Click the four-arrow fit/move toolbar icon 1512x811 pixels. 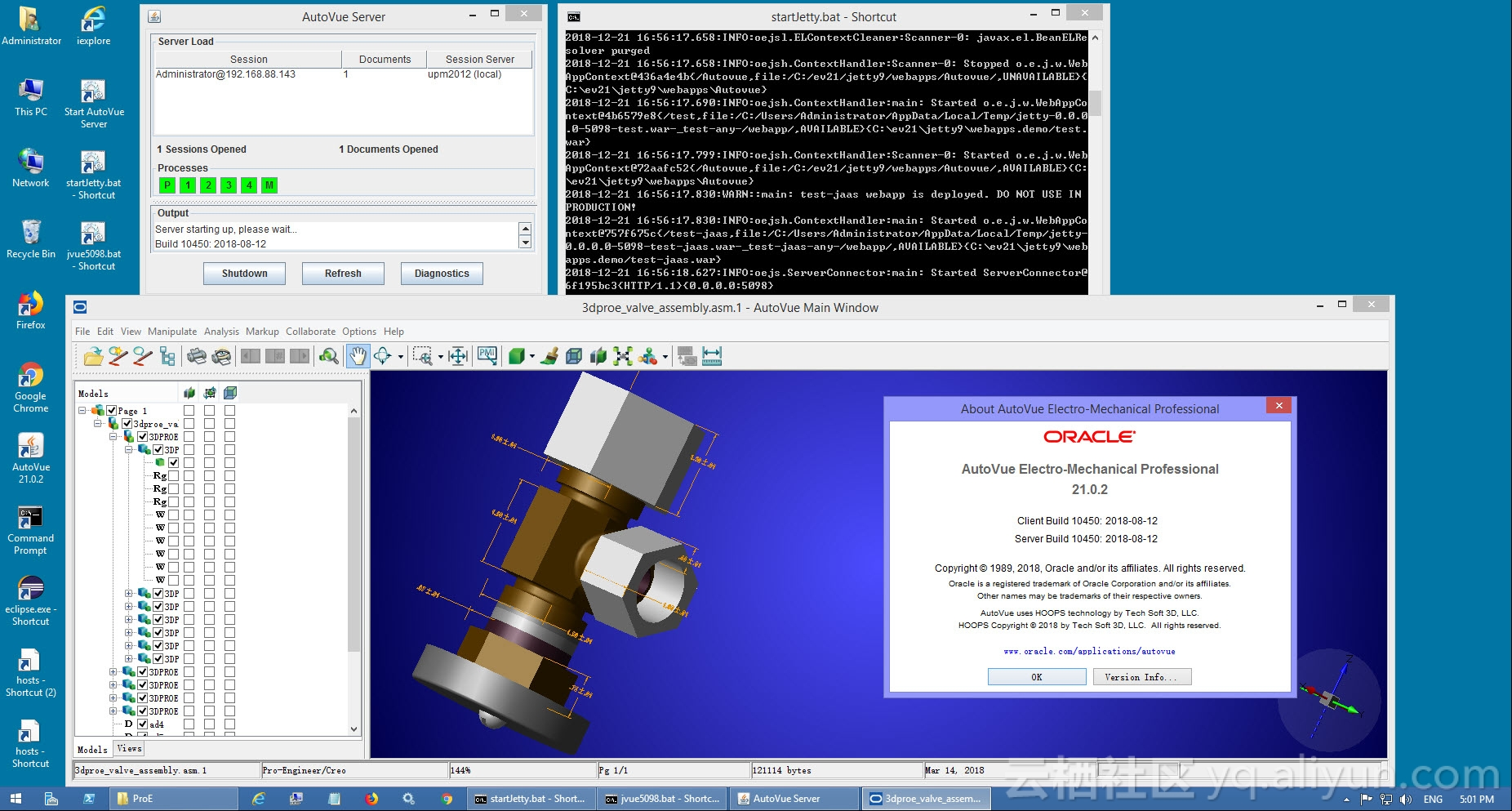(458, 356)
